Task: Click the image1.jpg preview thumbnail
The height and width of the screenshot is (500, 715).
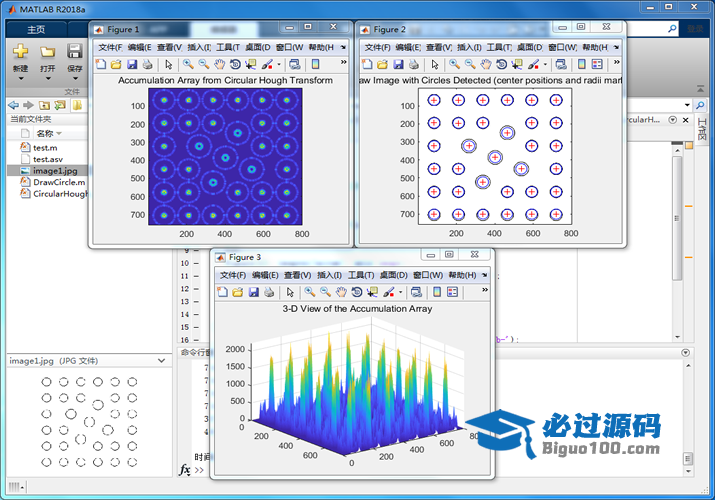Action: pos(89,422)
